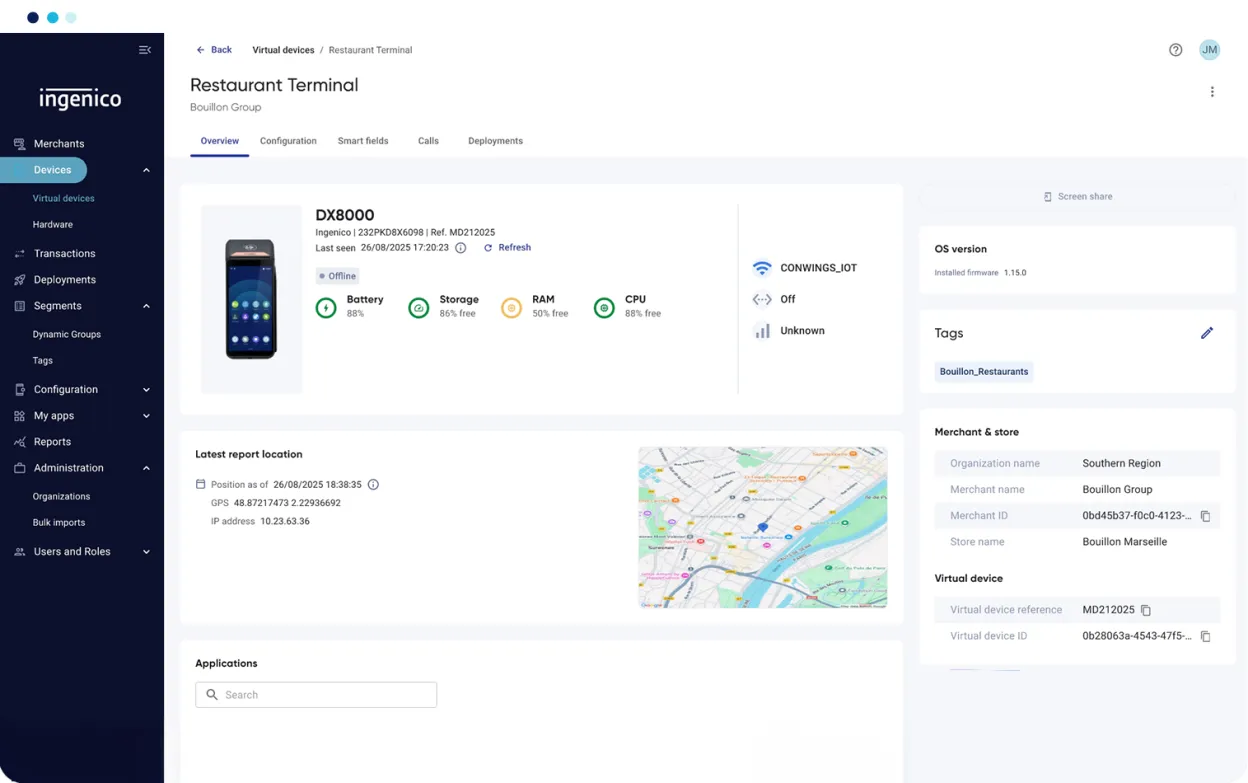Image resolution: width=1248 pixels, height=783 pixels.
Task: Collapse the Devices section in sidebar
Action: pos(146,170)
